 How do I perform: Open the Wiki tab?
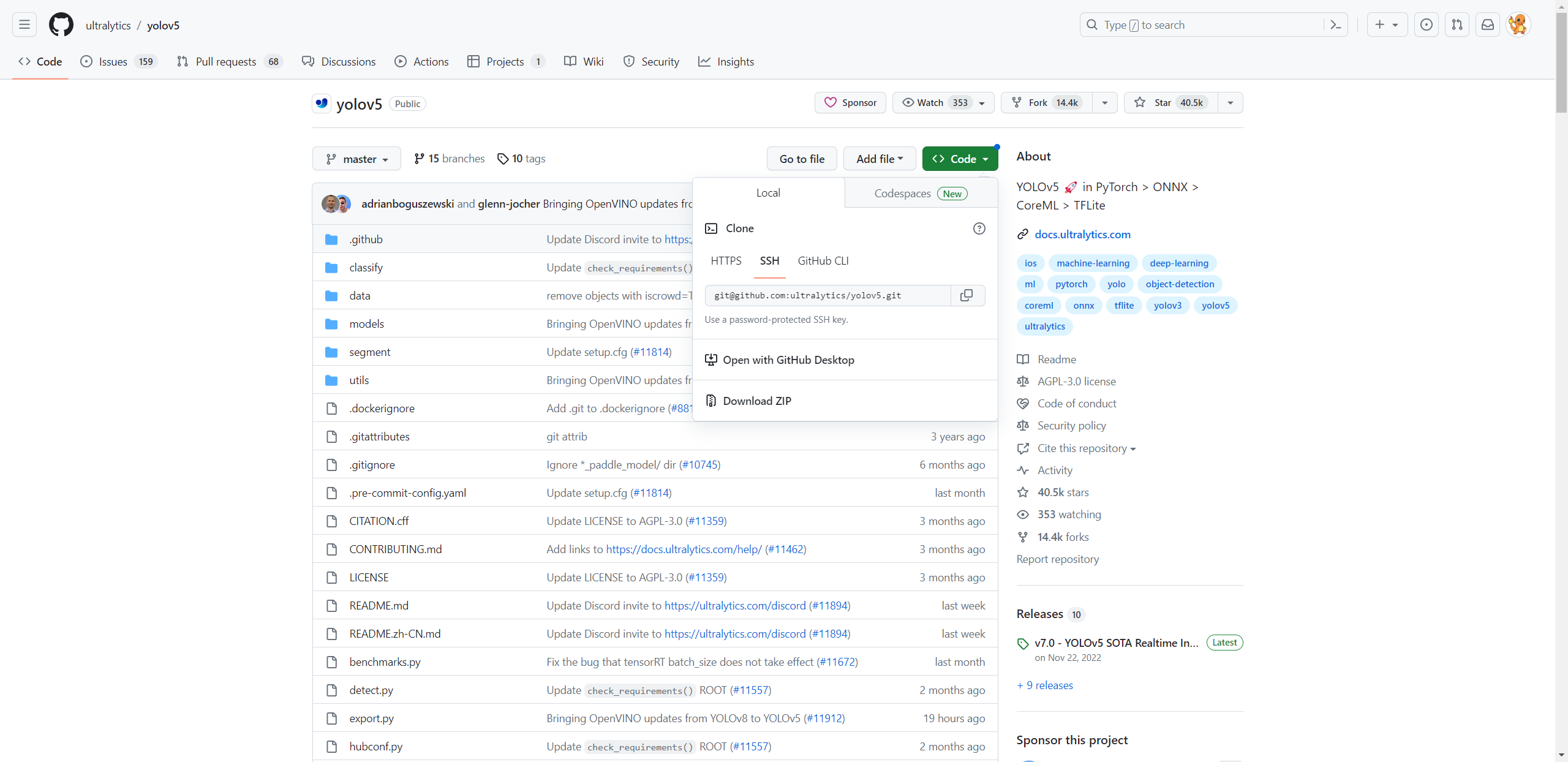[584, 62]
